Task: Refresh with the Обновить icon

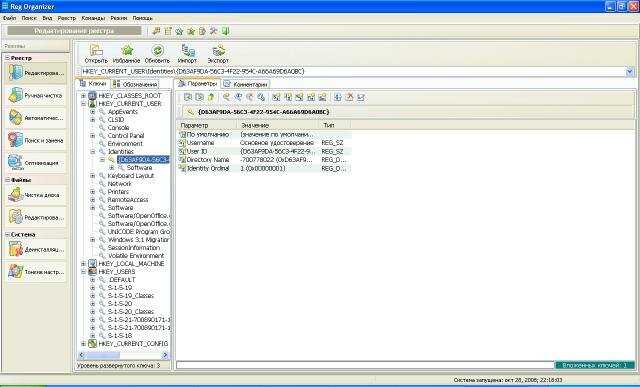Action: click(x=158, y=54)
